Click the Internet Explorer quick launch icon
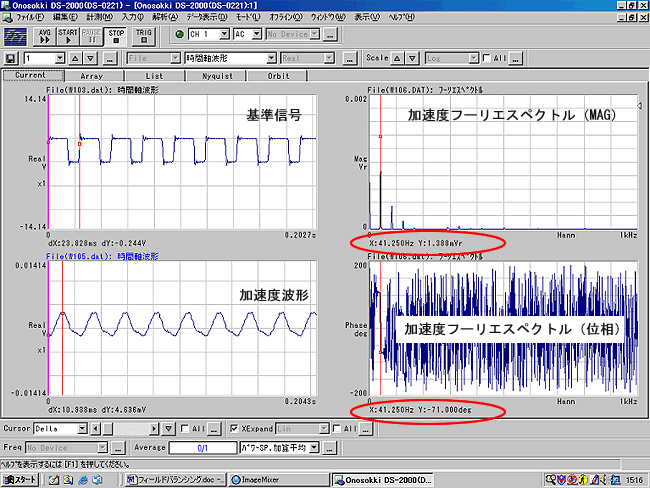The height and width of the screenshot is (488, 650). point(82,480)
